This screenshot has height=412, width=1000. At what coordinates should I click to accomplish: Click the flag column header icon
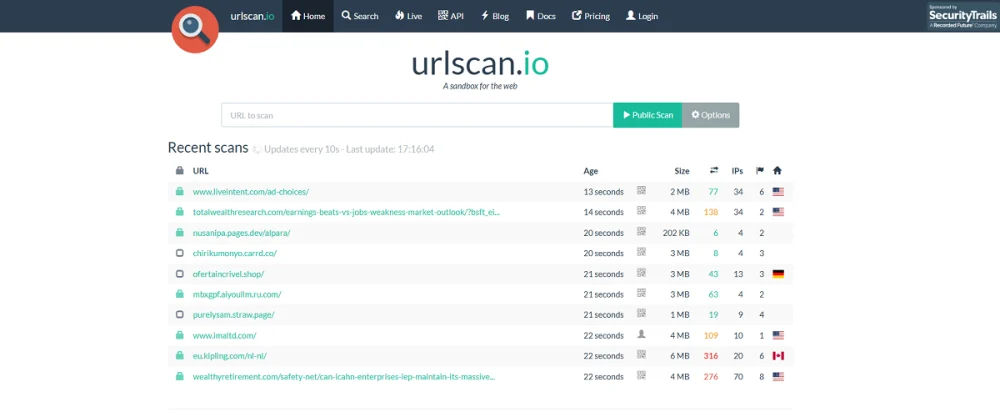pyautogui.click(x=760, y=170)
